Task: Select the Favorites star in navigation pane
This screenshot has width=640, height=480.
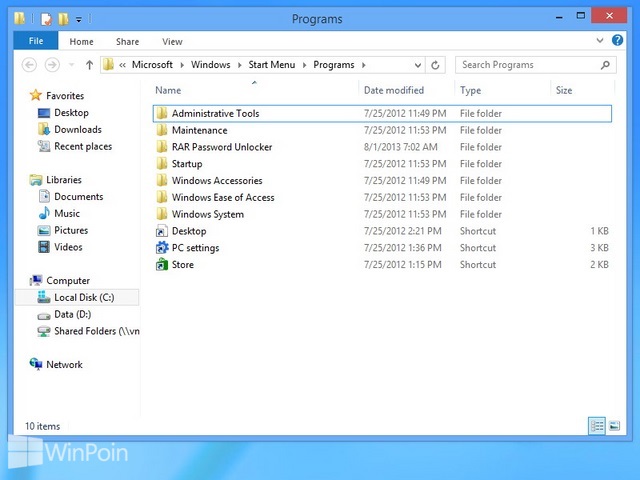Action: point(36,96)
